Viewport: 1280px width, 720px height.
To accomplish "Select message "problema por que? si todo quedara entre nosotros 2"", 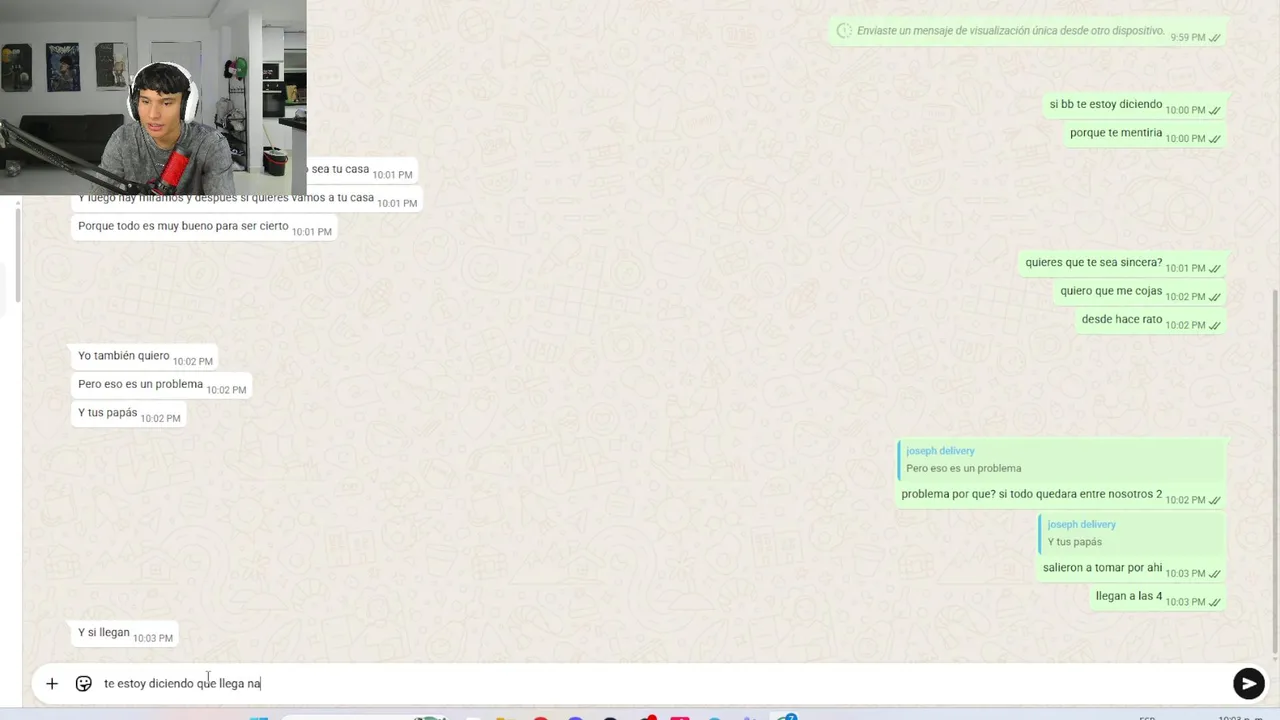I will [x=1031, y=494].
